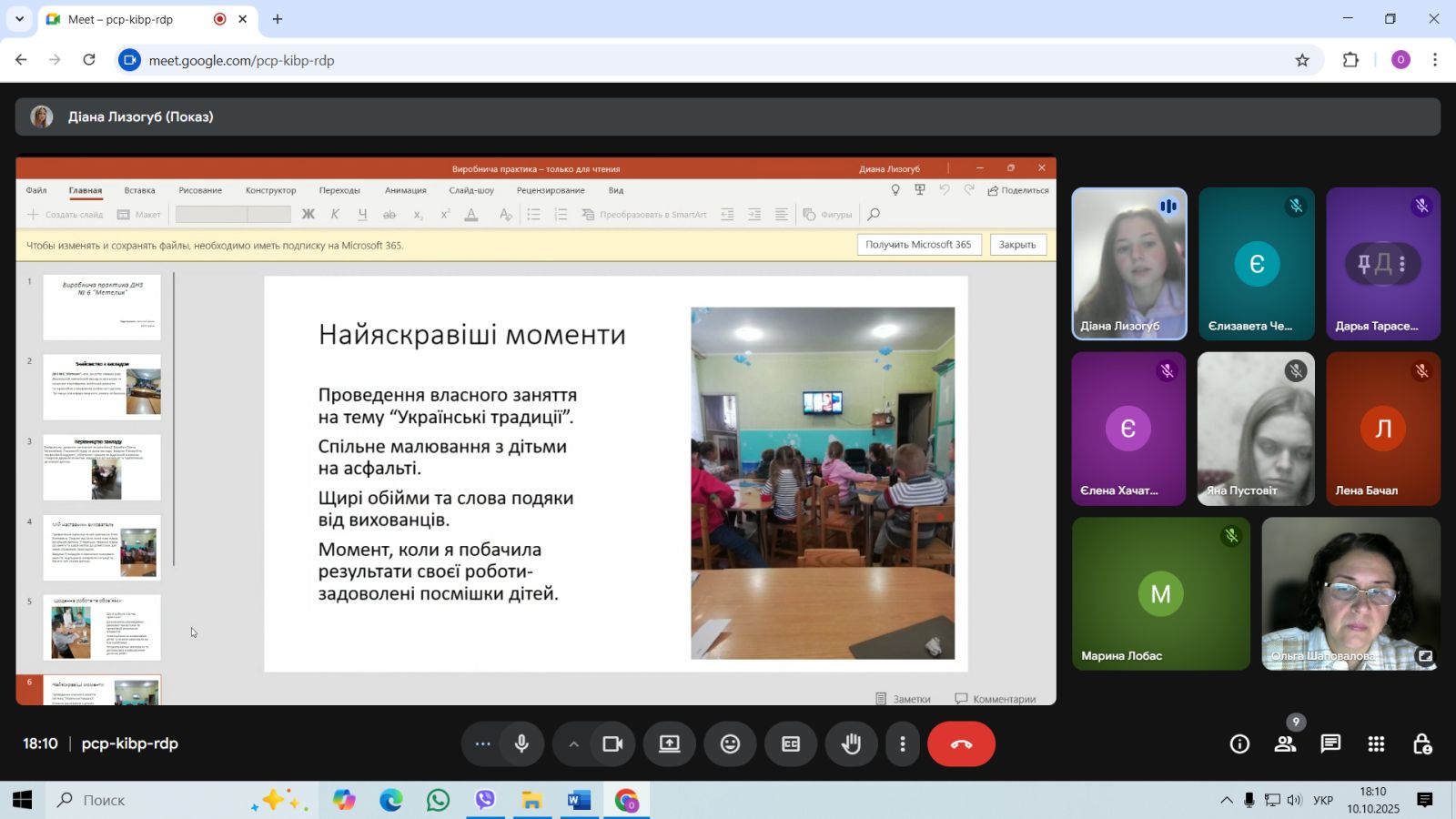Switch to the Meet pcp-kibp-rdp tab
This screenshot has height=819, width=1456.
pyautogui.click(x=120, y=19)
